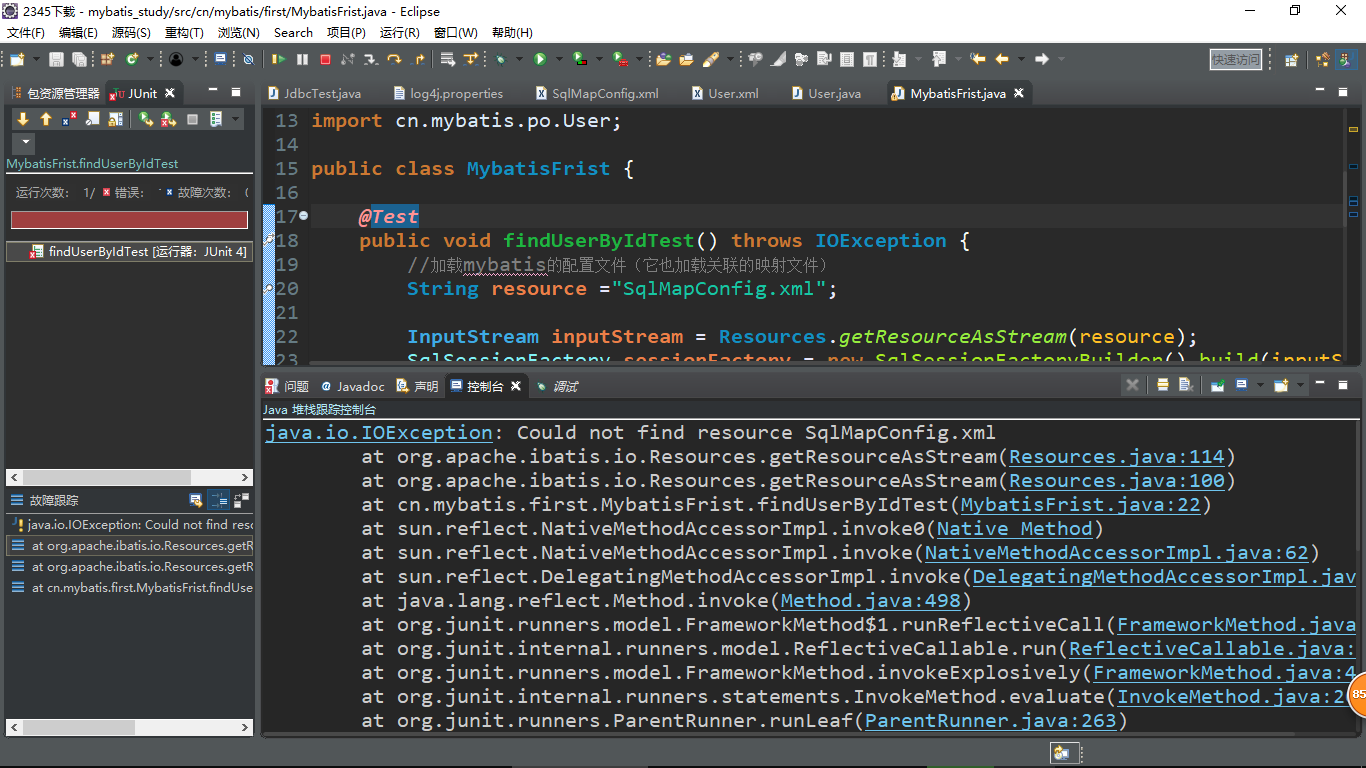Click the Skip All Breakpoints icon
Viewport: 1366px width, 768px height.
coord(248,60)
